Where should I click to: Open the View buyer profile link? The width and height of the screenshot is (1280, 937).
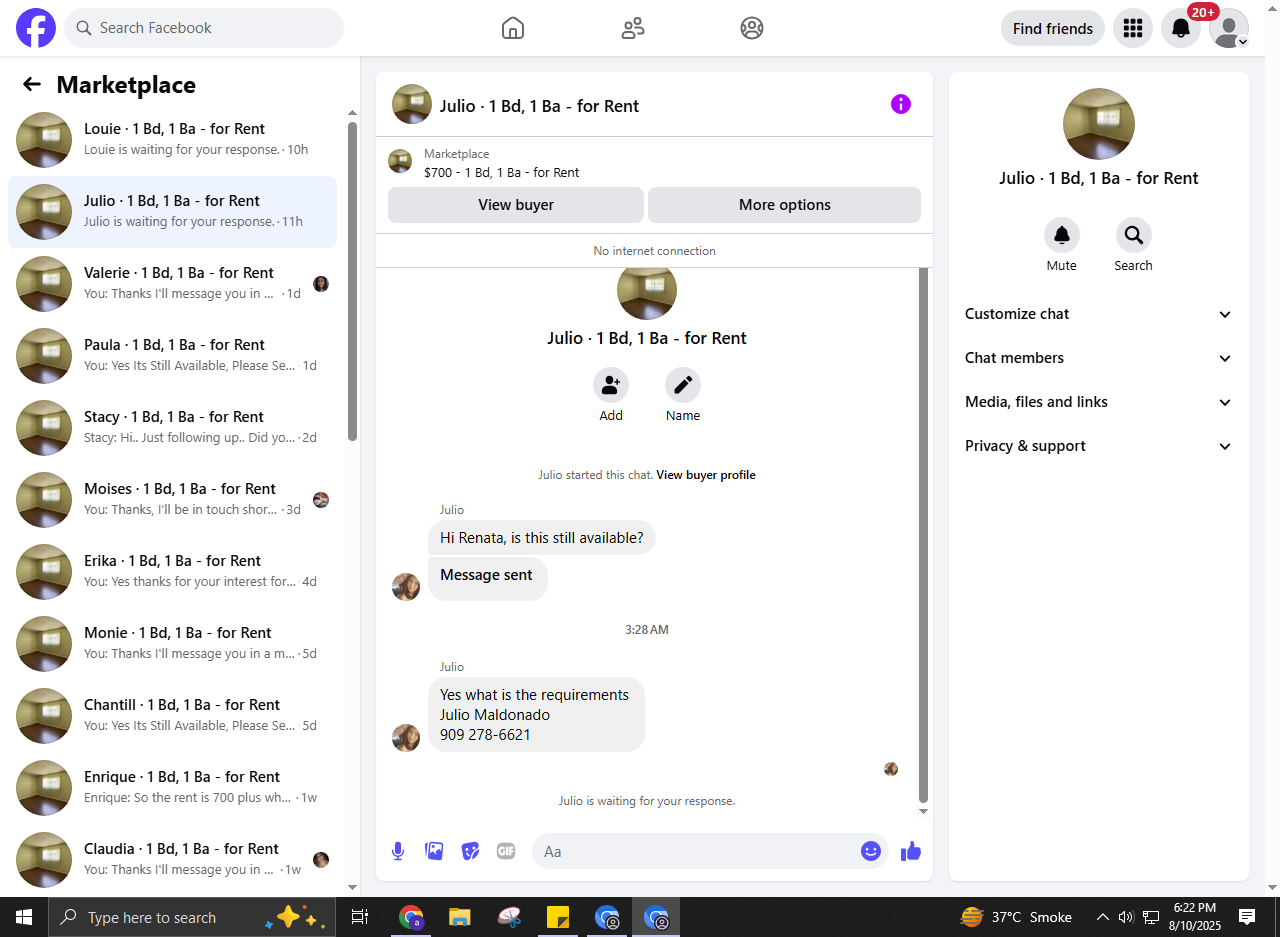click(x=706, y=475)
